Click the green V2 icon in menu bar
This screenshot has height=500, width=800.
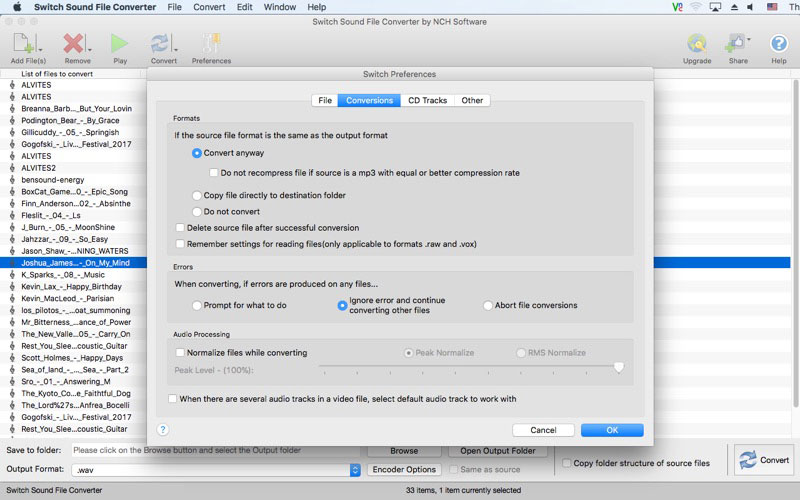(x=677, y=7)
